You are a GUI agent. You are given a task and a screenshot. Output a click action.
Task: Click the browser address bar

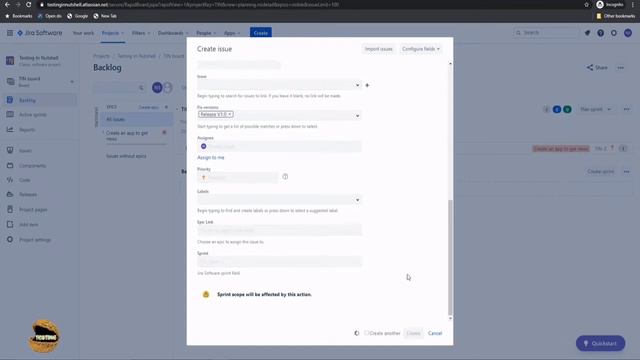pos(310,4)
